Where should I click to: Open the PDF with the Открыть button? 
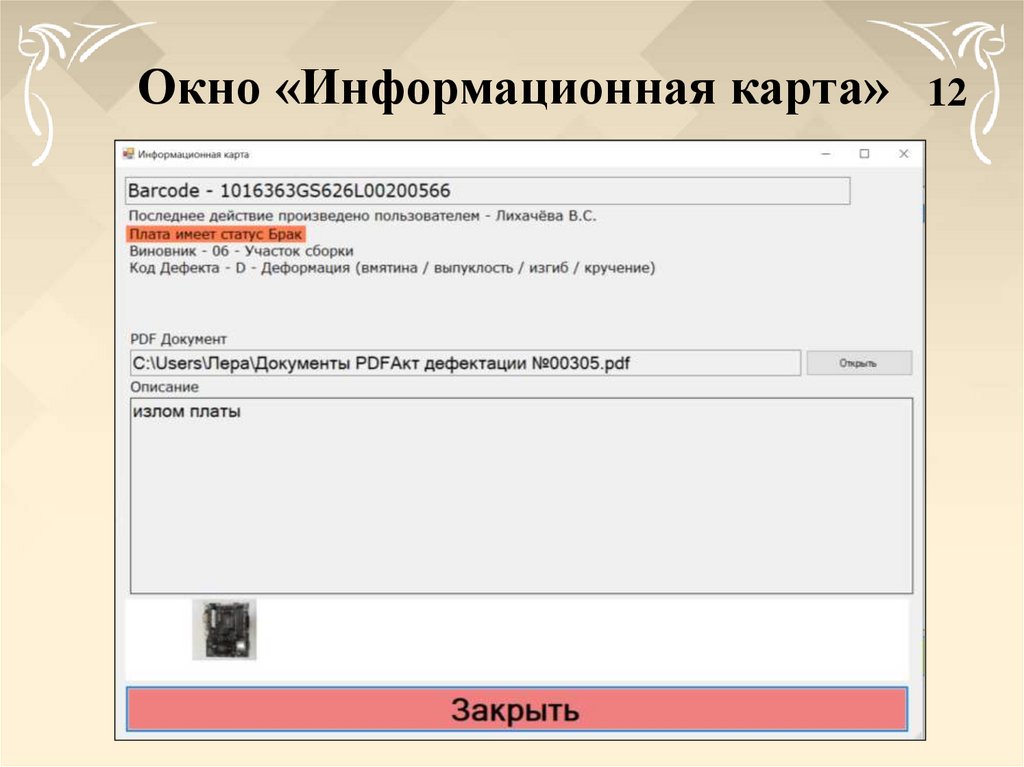[859, 363]
